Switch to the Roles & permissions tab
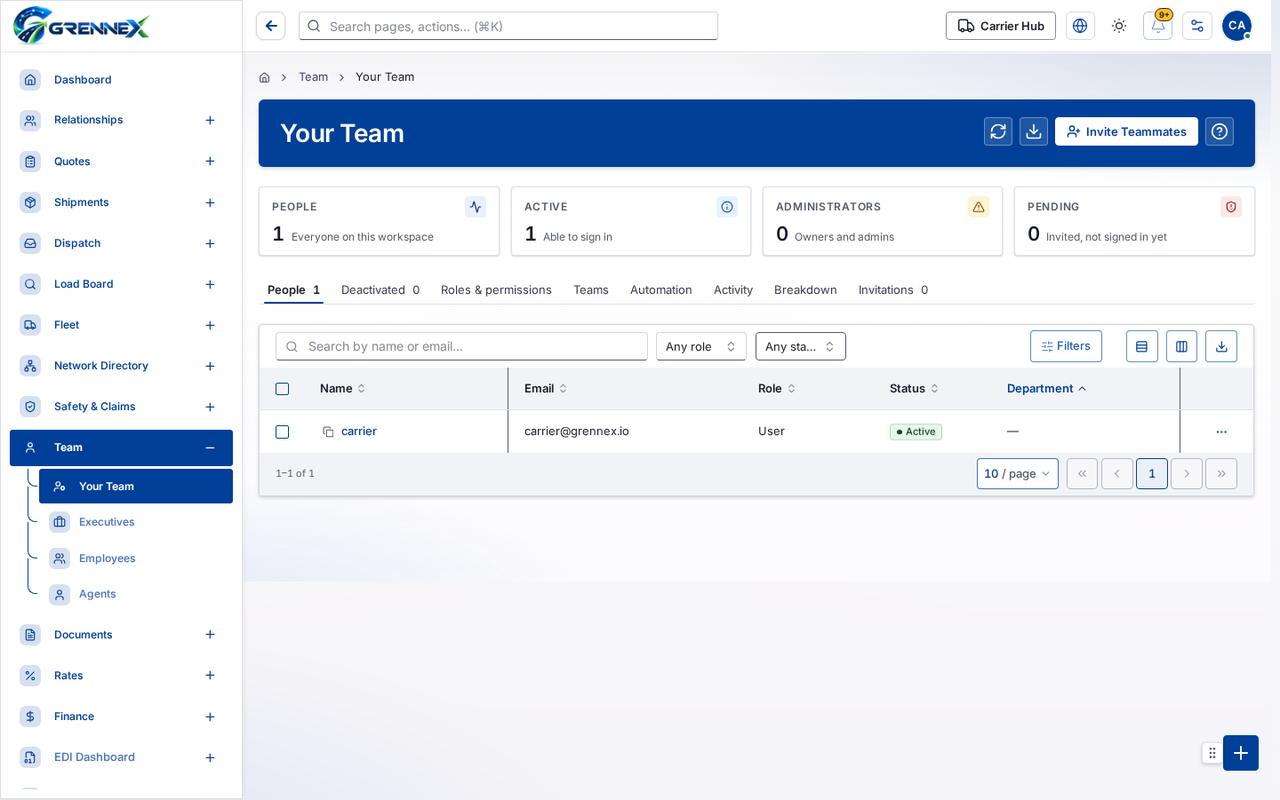The height and width of the screenshot is (800, 1280). 496,290
